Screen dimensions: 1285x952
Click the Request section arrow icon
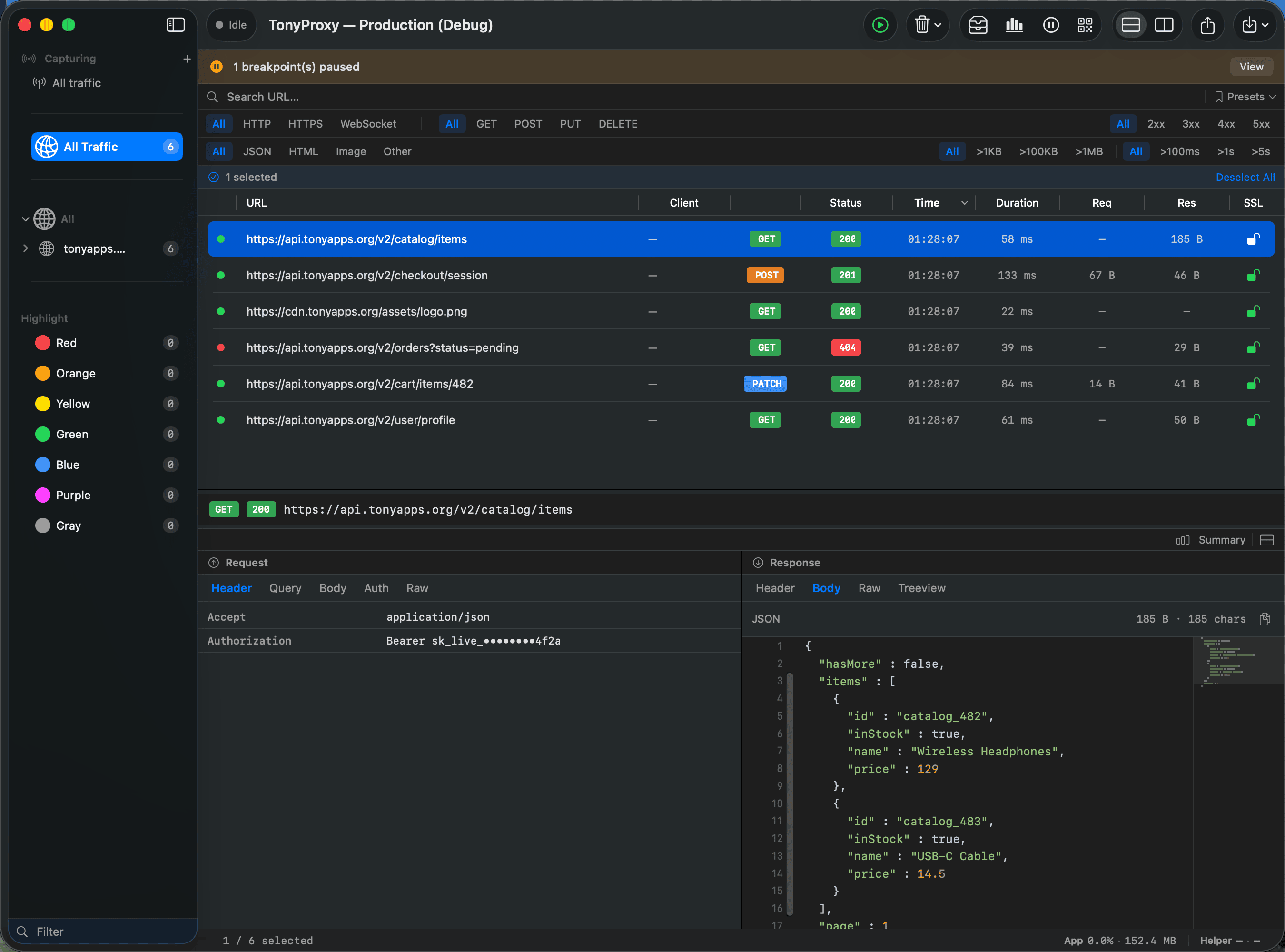coord(214,563)
